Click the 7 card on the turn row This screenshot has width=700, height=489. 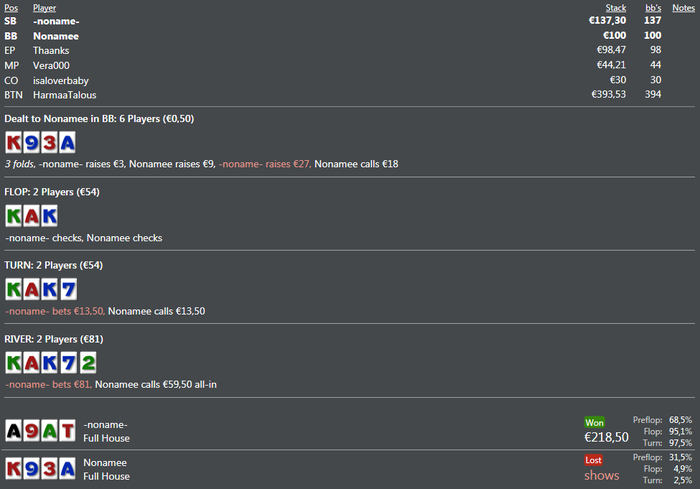pos(66,290)
